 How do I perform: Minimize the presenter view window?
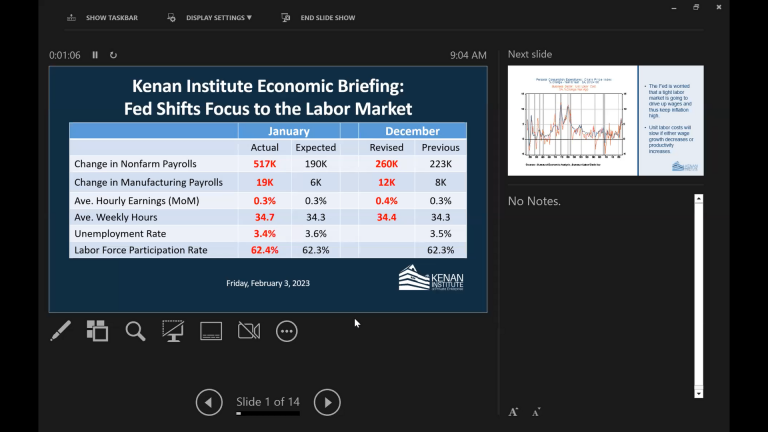(674, 7)
